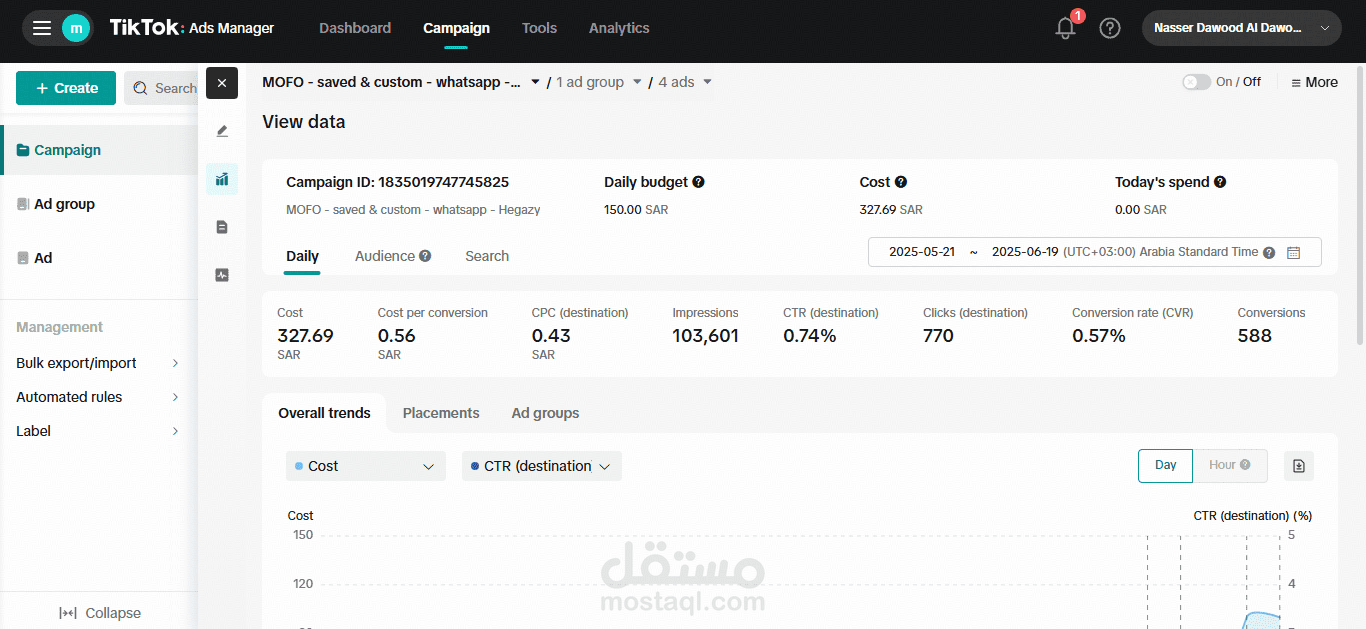Click the CTR (destination) value 0.74%
This screenshot has width=1366, height=629.
pyautogui.click(x=809, y=336)
